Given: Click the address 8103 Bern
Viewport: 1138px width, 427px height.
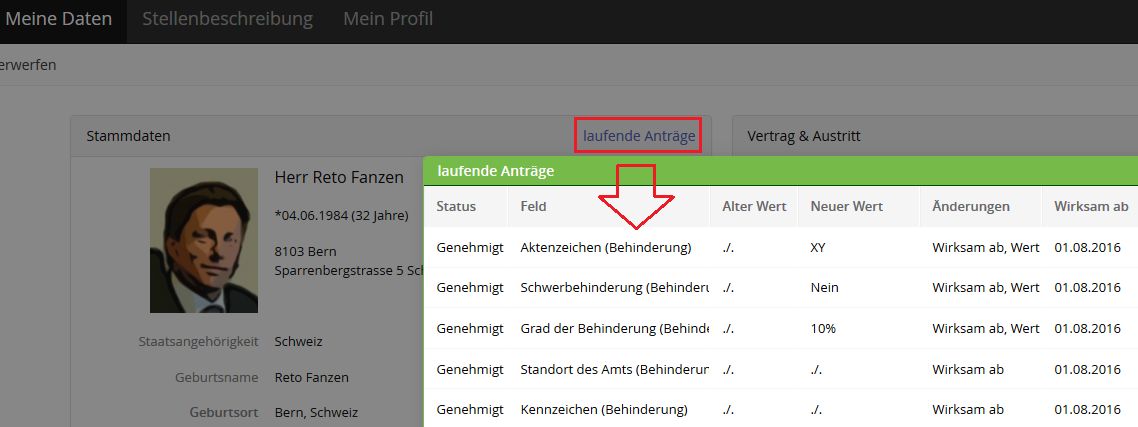Looking at the screenshot, I should click(x=306, y=252).
